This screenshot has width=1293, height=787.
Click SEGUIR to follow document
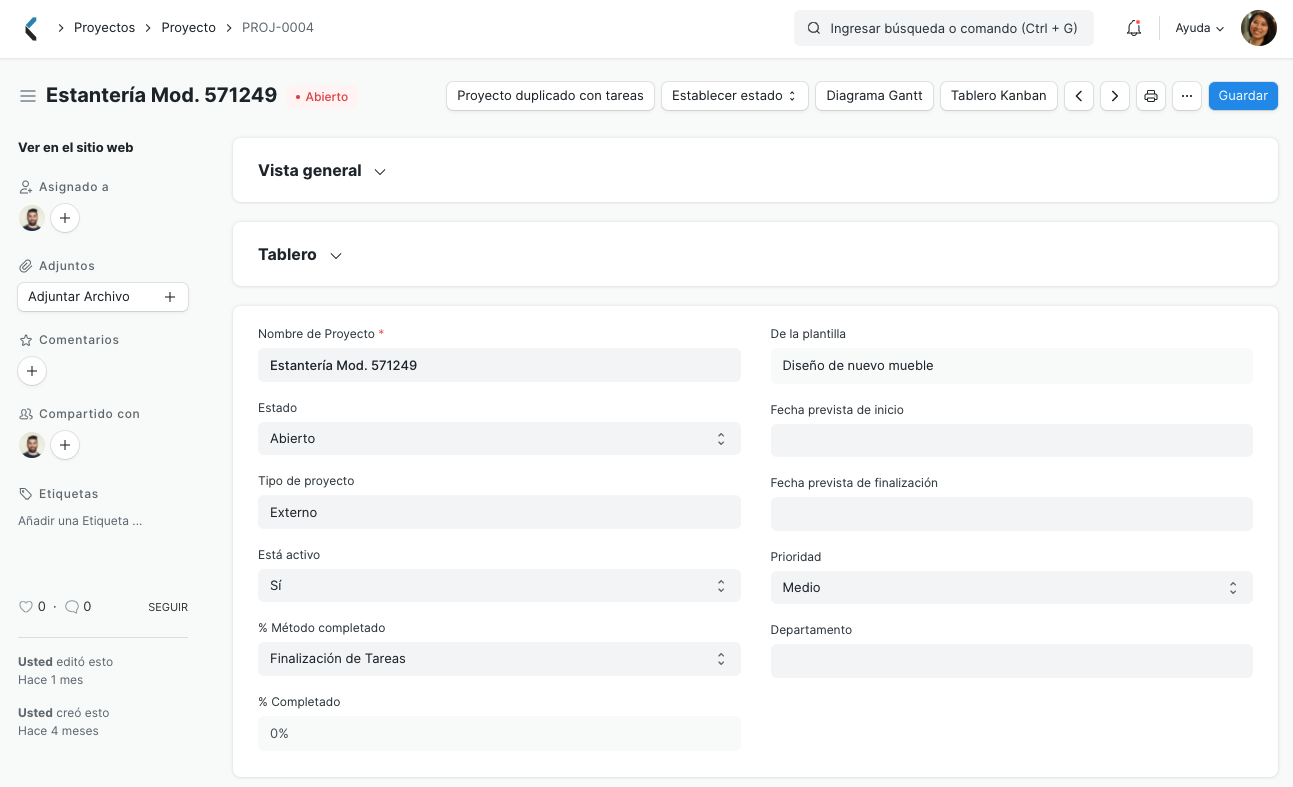[x=168, y=607]
